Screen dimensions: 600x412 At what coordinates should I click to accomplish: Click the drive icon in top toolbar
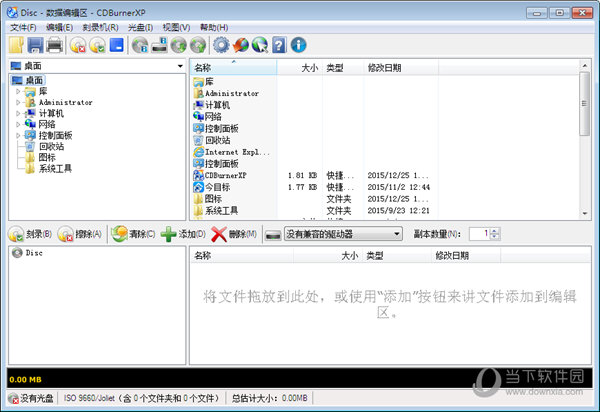[x=159, y=45]
